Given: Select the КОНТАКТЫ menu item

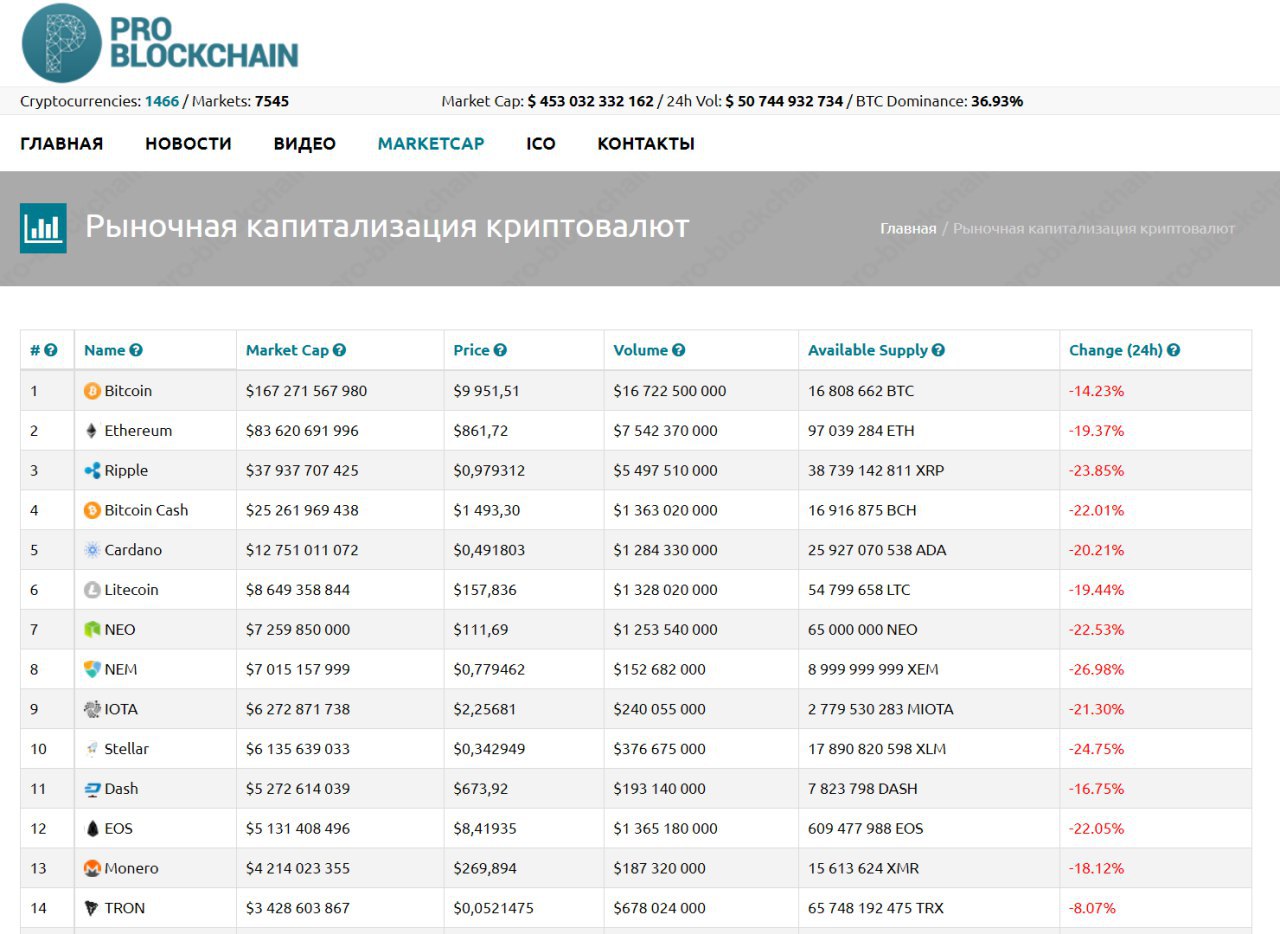Looking at the screenshot, I should coord(646,144).
